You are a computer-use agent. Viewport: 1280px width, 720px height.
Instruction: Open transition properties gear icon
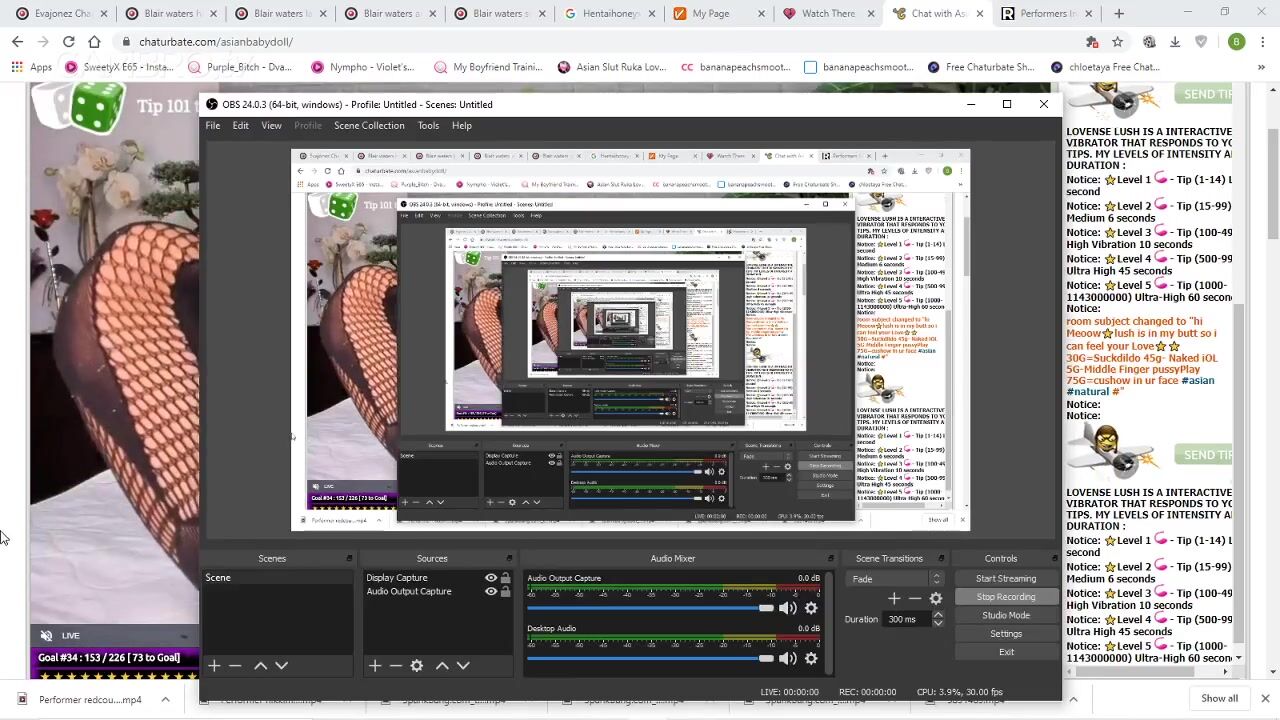point(936,598)
